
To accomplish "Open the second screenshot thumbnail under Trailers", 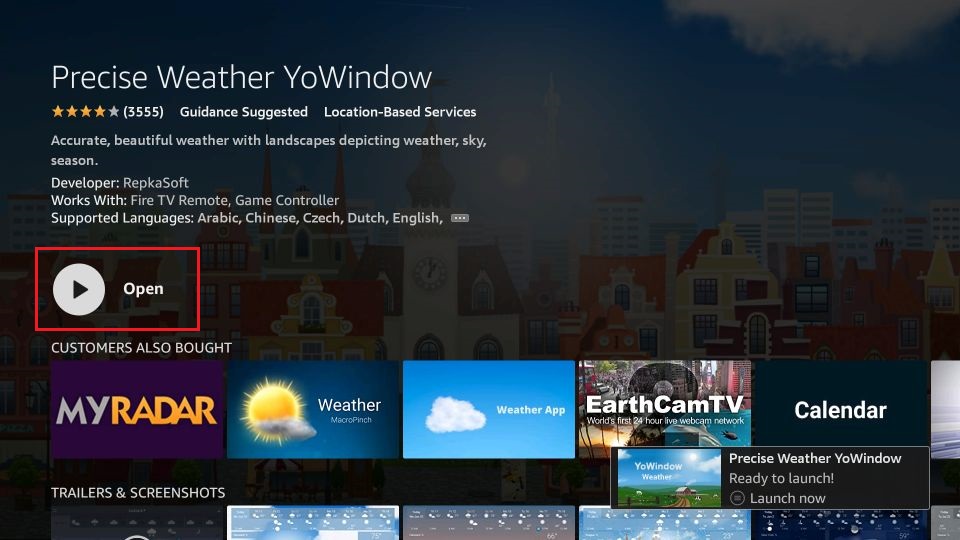I will click(313, 523).
